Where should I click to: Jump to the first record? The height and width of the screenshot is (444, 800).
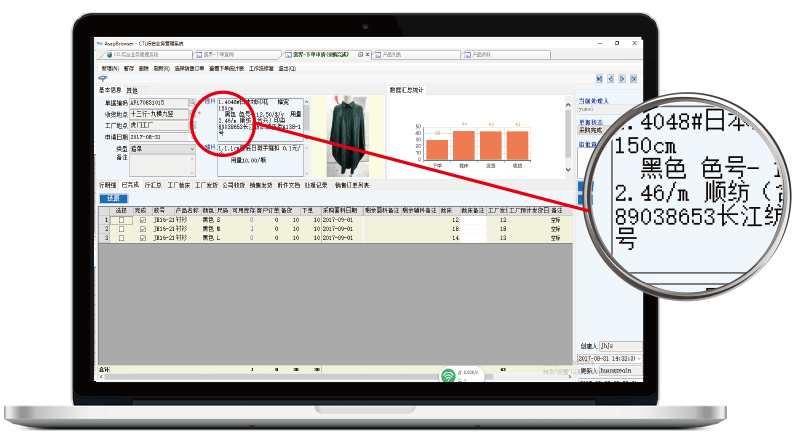[599, 79]
